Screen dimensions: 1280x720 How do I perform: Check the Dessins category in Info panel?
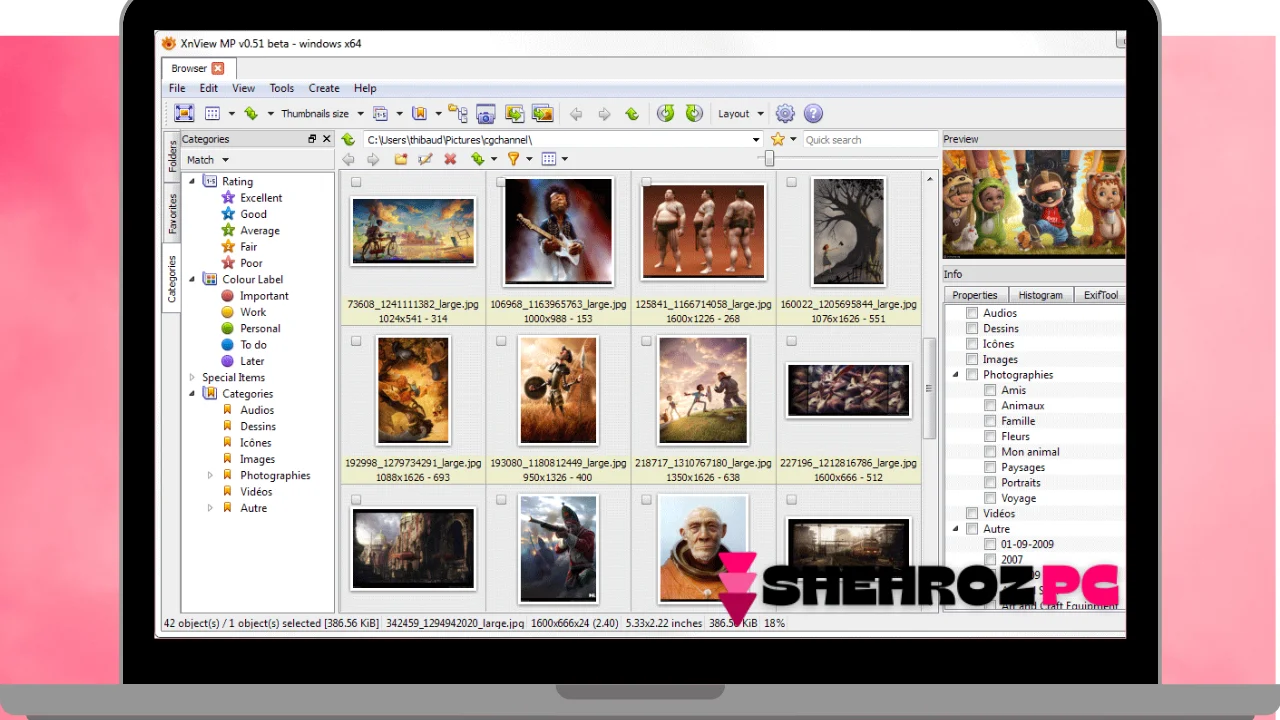click(971, 328)
